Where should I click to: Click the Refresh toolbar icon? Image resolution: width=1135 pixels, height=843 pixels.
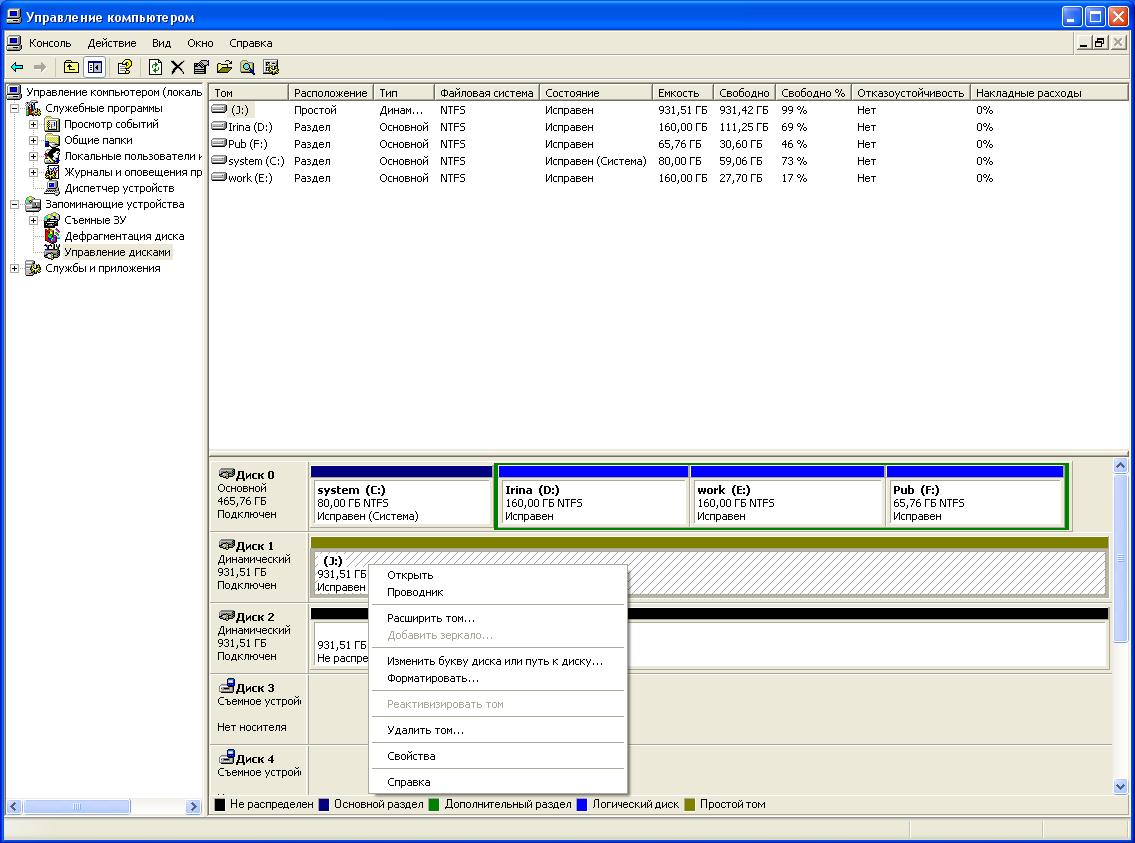coord(155,67)
